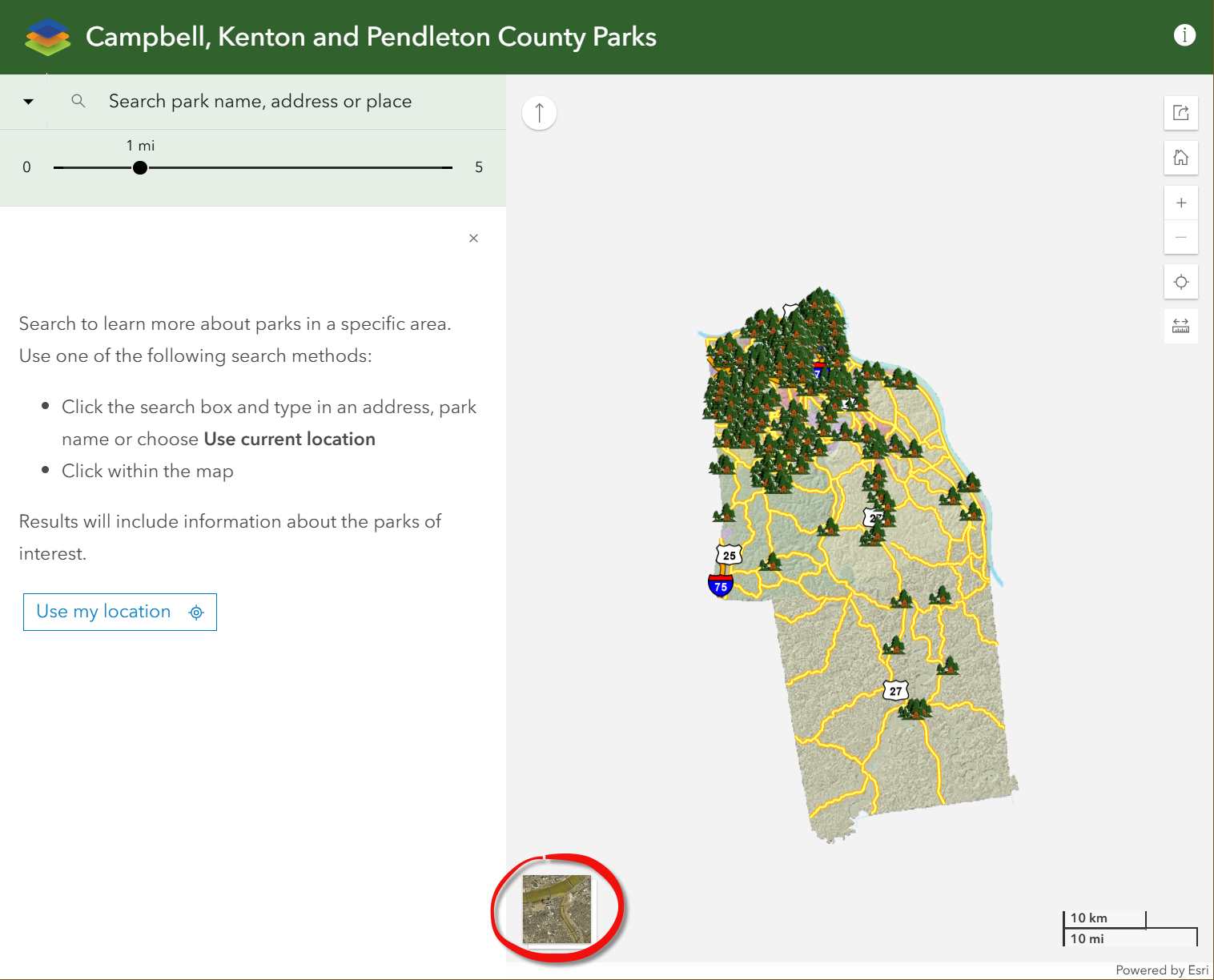Dismiss the search instructions panel

[x=473, y=238]
